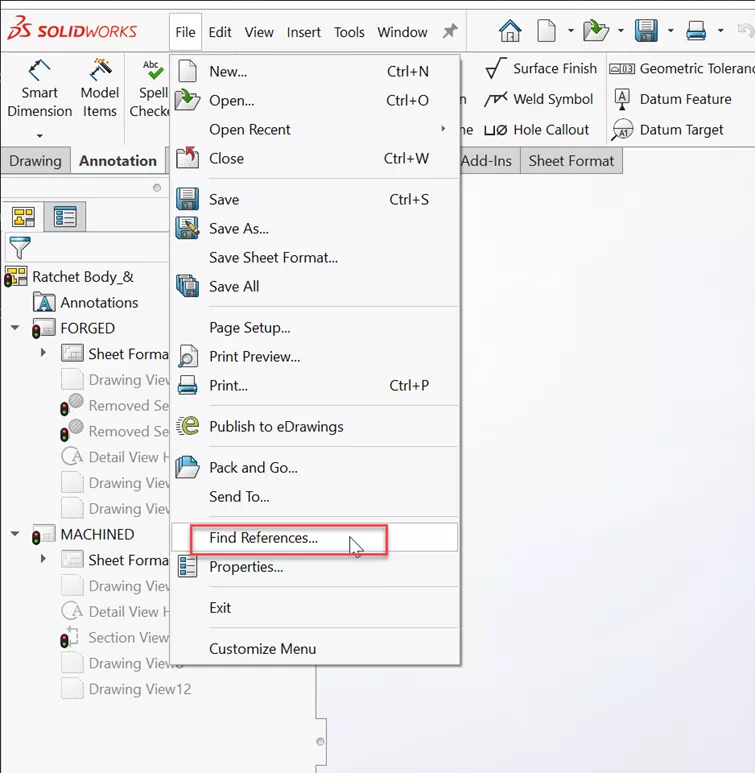Choose Customize Menu entry
Screen dimensions: 755x773
click(315, 649)
